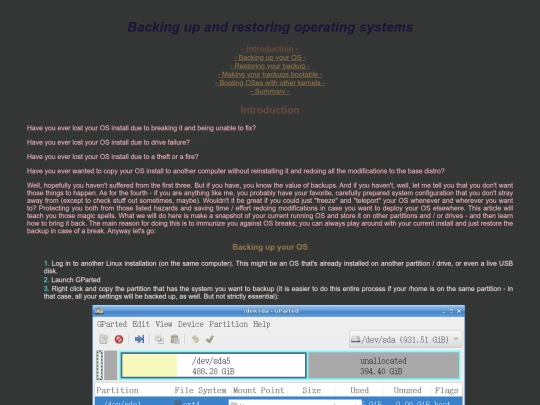Select the unallocated 394.40 GiB block
Viewport: 540px width, 405px height.
tap(384, 365)
